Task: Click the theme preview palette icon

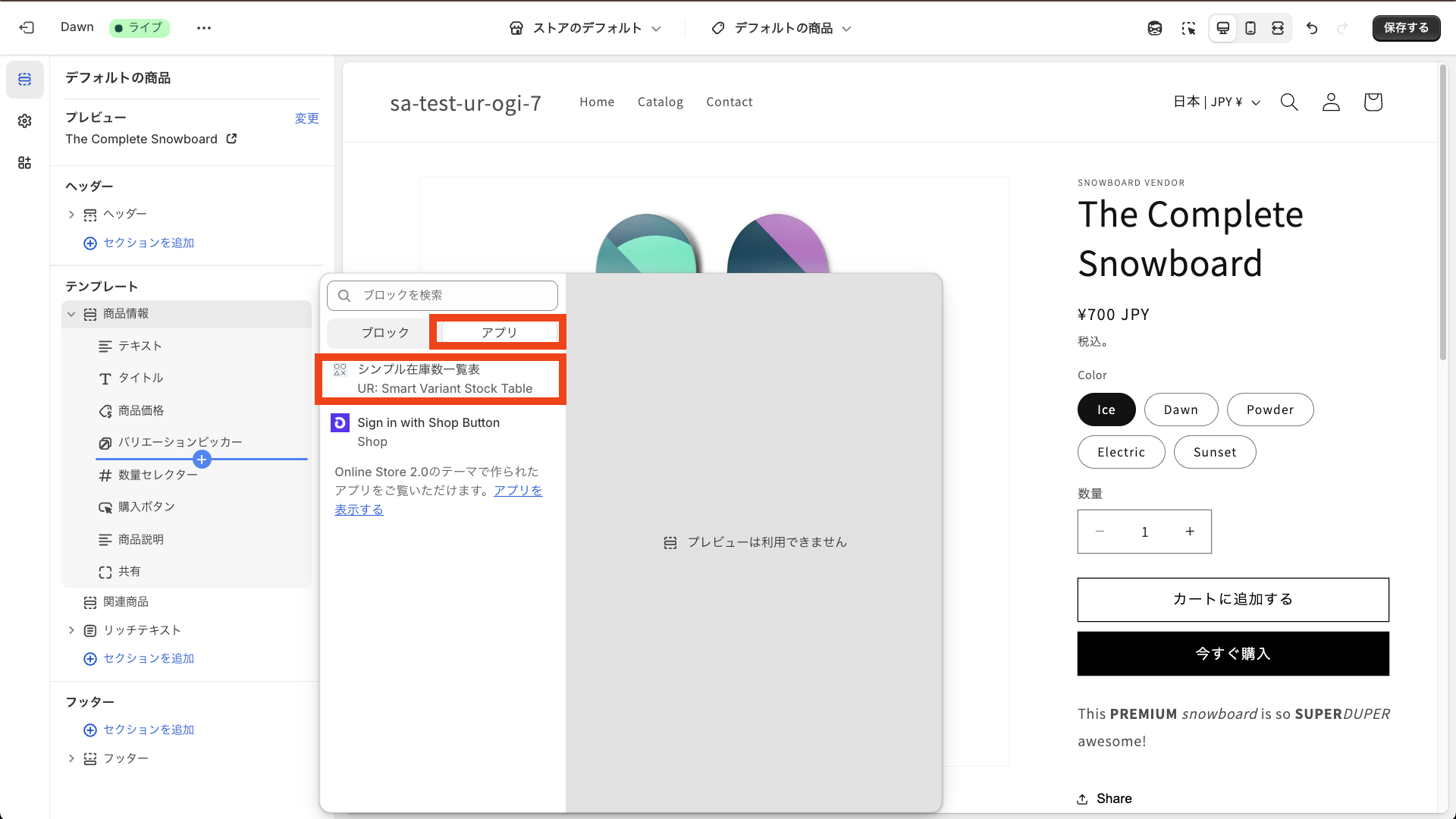Action: click(1155, 28)
